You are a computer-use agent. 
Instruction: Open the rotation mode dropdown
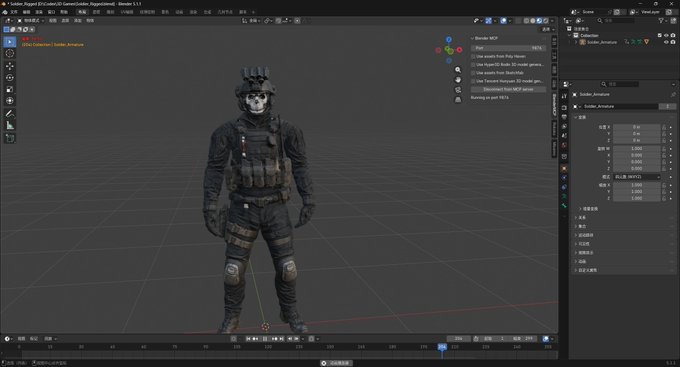click(637, 177)
